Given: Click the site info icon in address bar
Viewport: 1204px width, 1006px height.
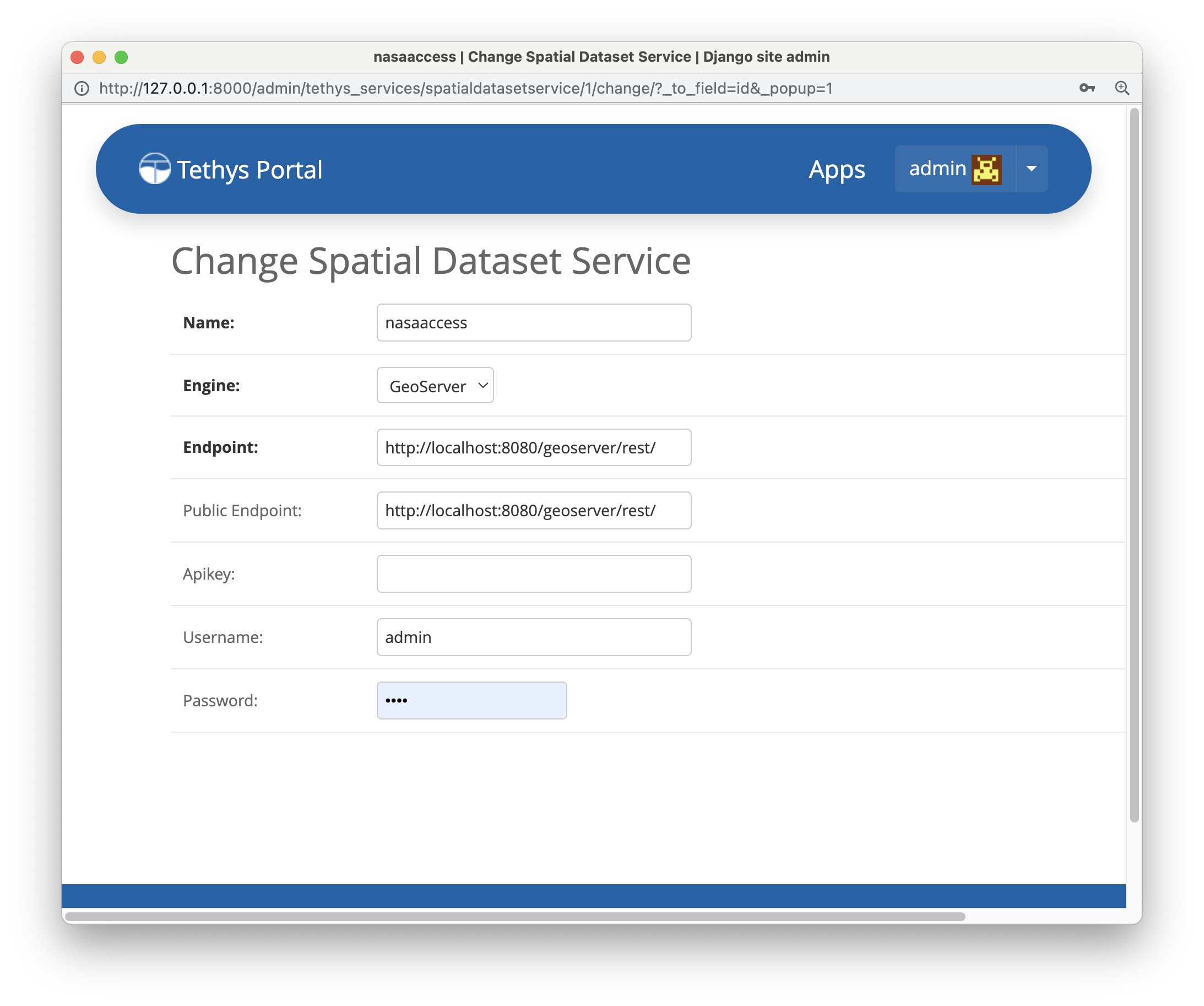Looking at the screenshot, I should click(82, 88).
